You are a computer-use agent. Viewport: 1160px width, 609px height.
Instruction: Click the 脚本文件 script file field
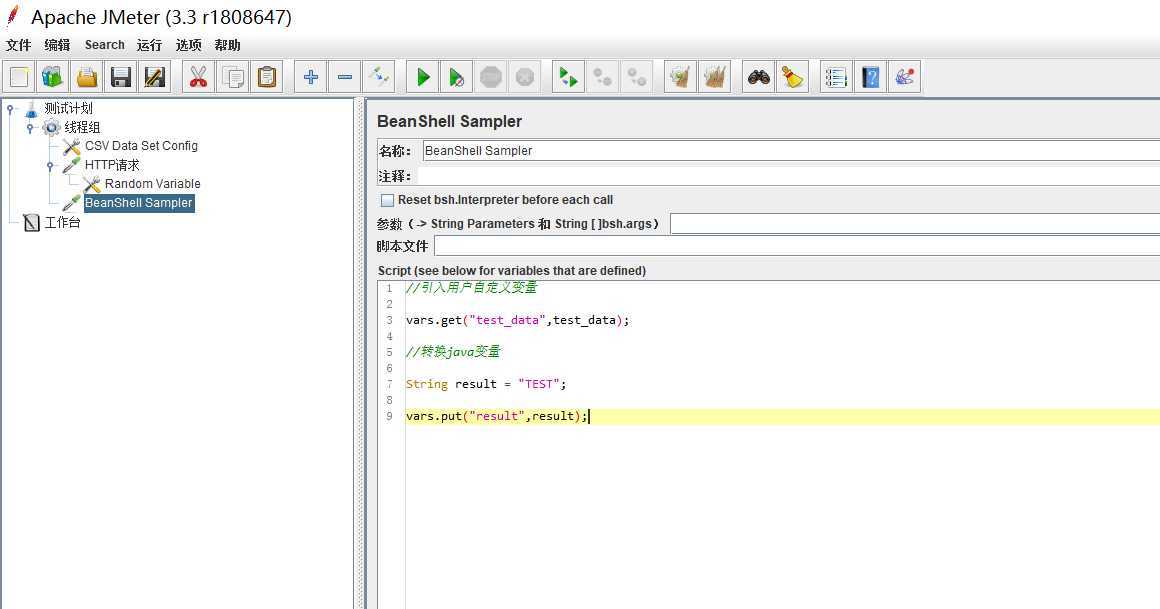(x=797, y=246)
